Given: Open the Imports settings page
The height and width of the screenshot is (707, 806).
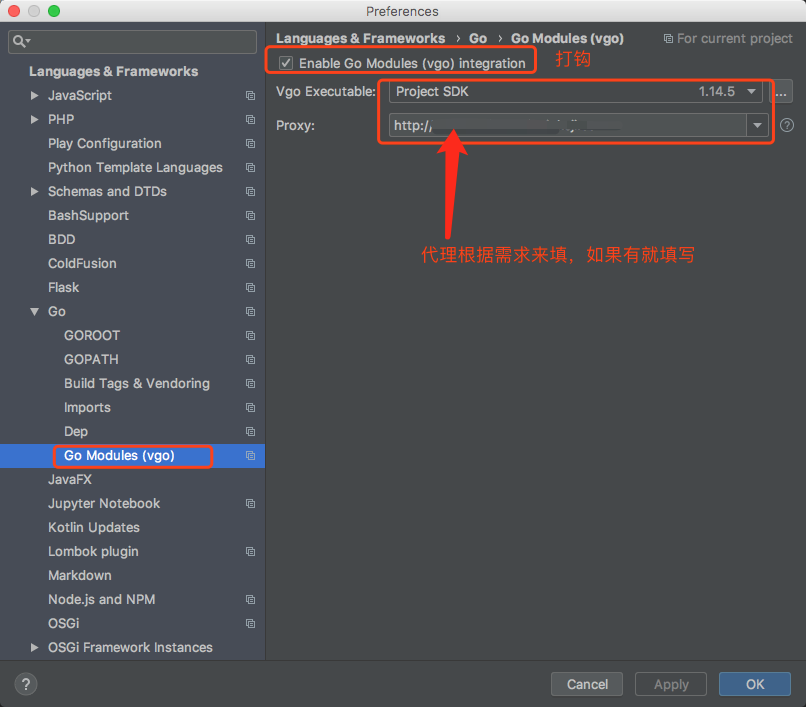Looking at the screenshot, I should [87, 407].
